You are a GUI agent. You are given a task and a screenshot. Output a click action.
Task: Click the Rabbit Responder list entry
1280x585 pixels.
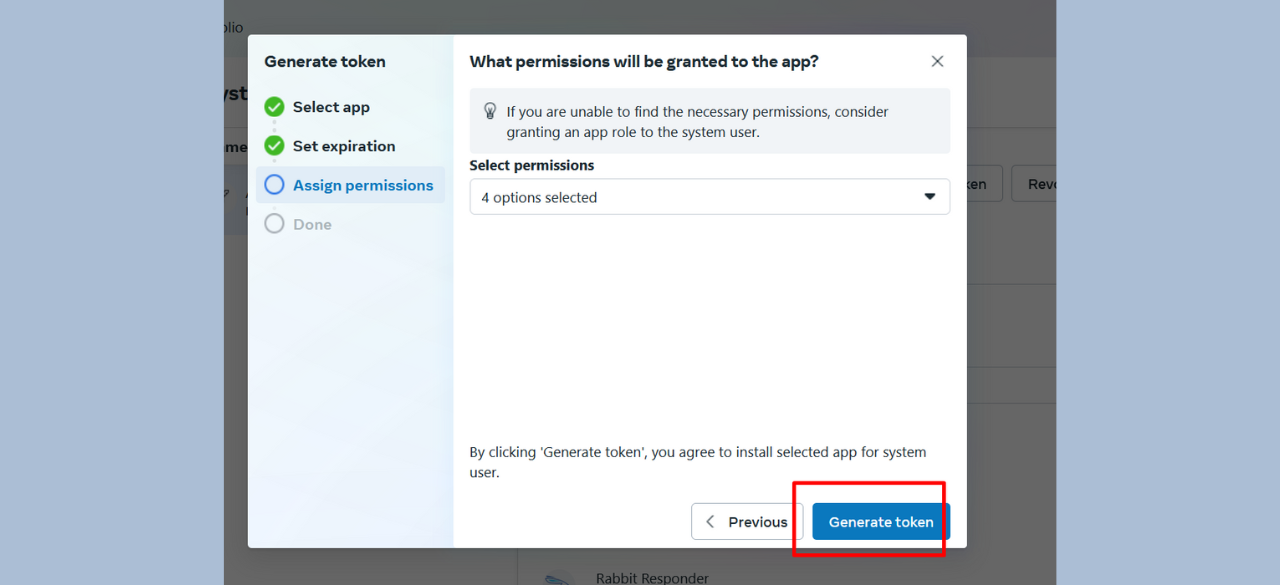point(652,578)
